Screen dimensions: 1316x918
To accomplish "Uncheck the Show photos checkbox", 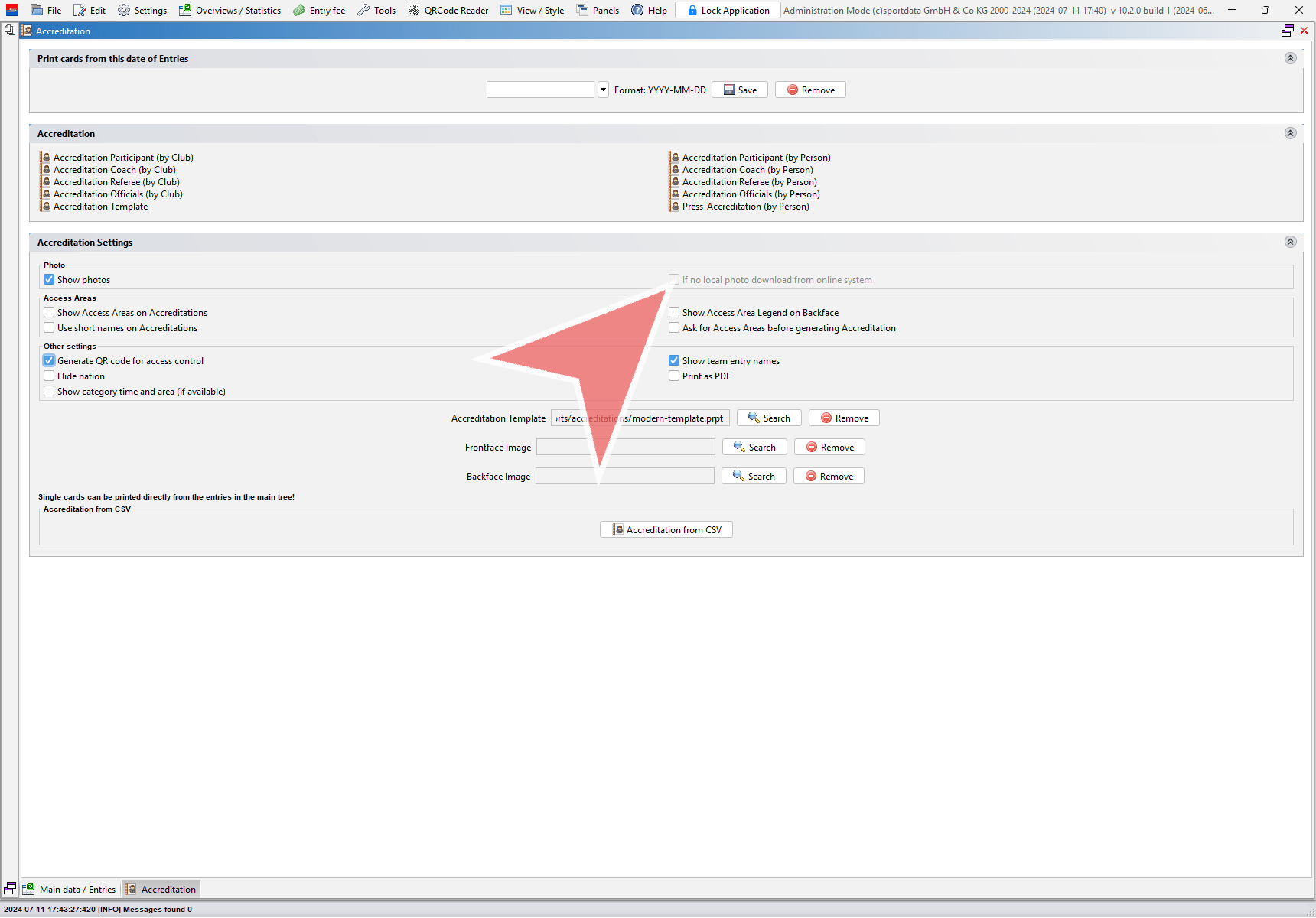I will (50, 280).
